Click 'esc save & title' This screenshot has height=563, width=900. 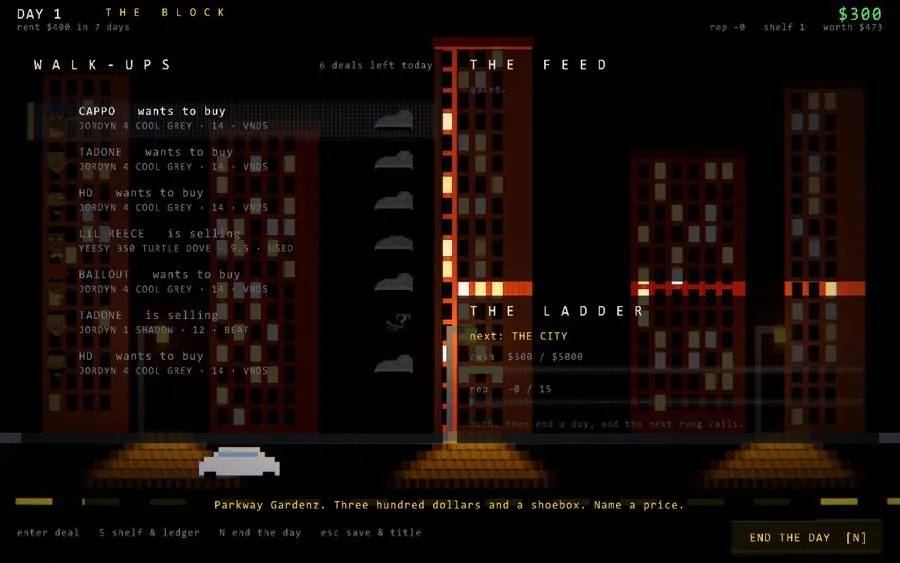371,533
